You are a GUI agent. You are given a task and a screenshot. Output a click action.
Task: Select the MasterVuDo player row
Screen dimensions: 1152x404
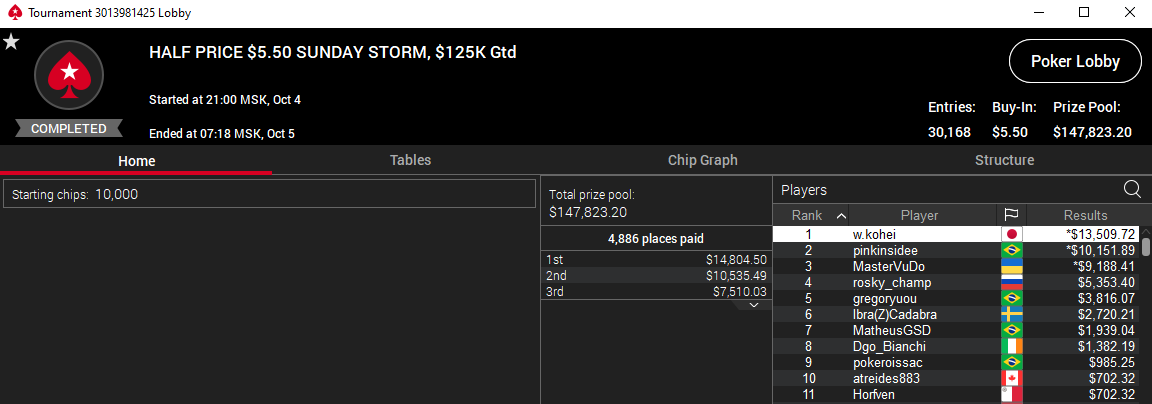click(x=888, y=266)
